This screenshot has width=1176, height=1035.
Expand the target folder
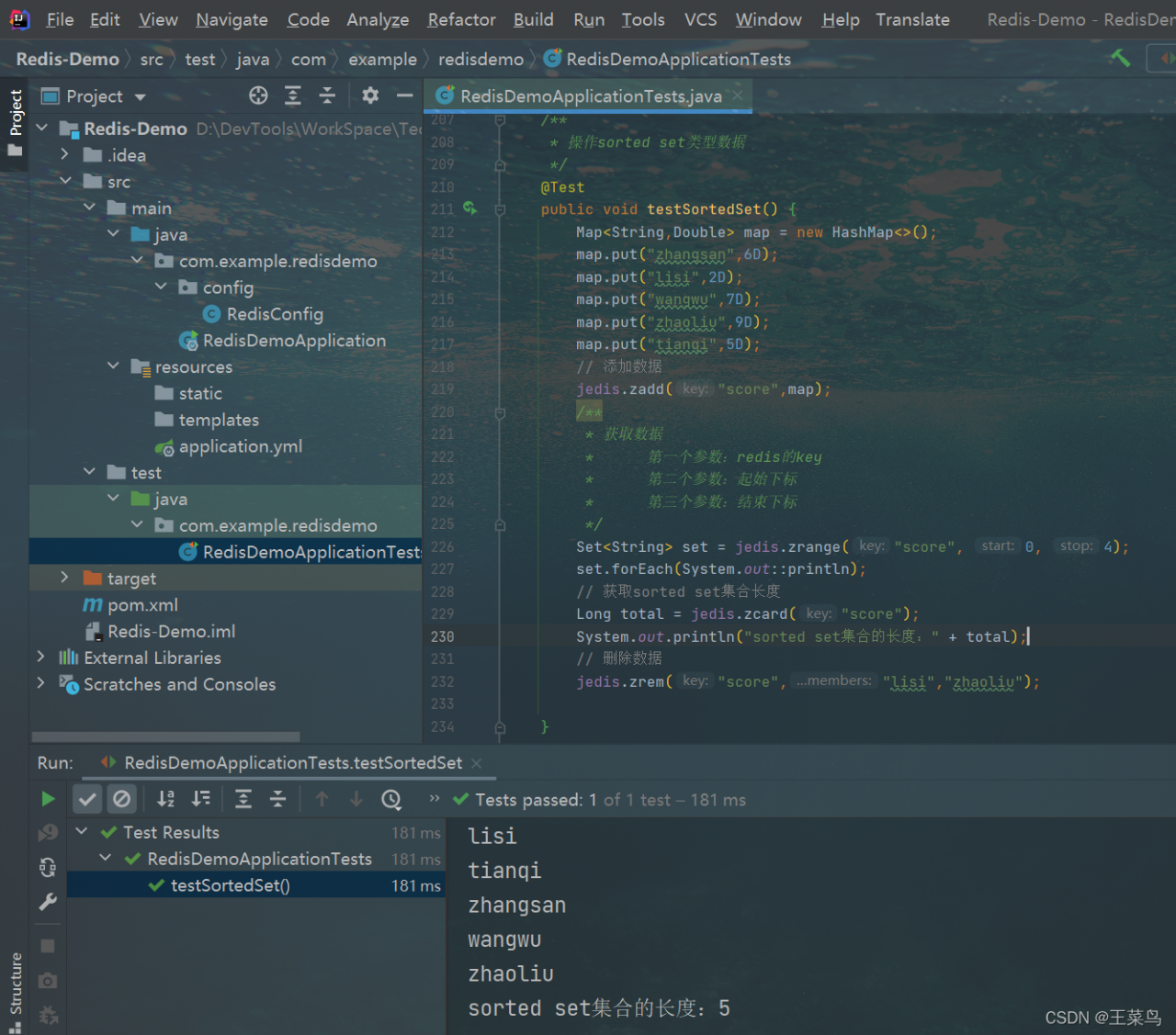pyautogui.click(x=64, y=578)
